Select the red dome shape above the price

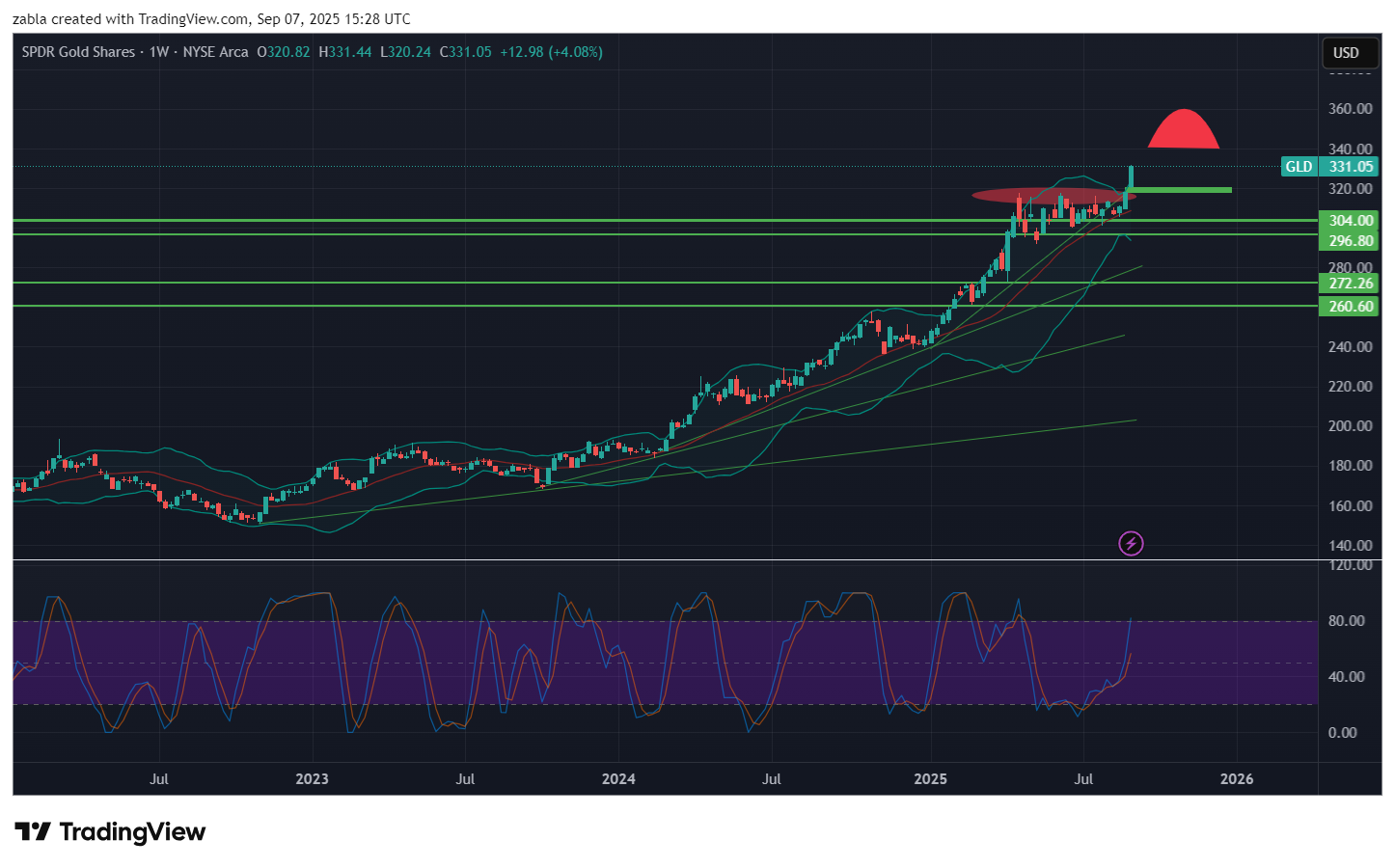(1183, 132)
